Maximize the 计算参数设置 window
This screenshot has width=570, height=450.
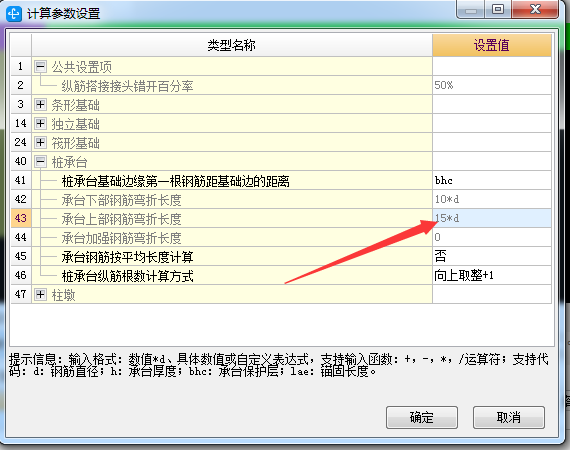498,9
